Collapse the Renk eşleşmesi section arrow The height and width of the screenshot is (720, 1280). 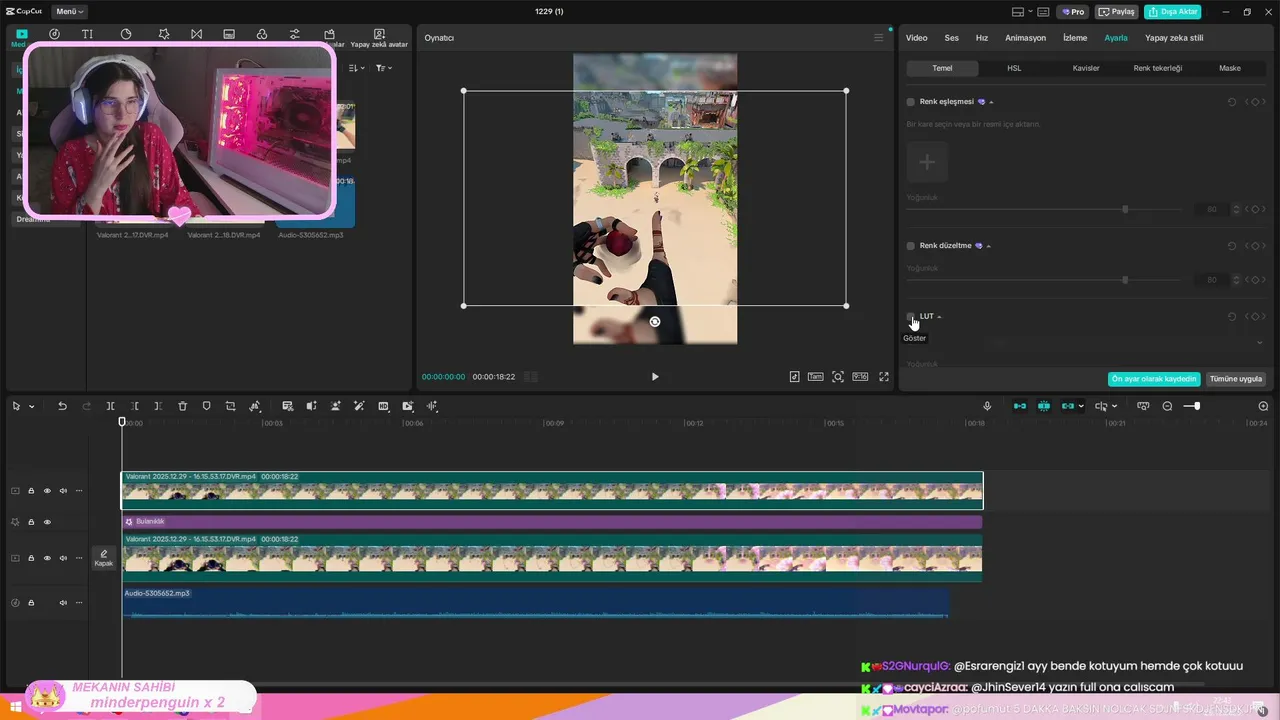[991, 102]
